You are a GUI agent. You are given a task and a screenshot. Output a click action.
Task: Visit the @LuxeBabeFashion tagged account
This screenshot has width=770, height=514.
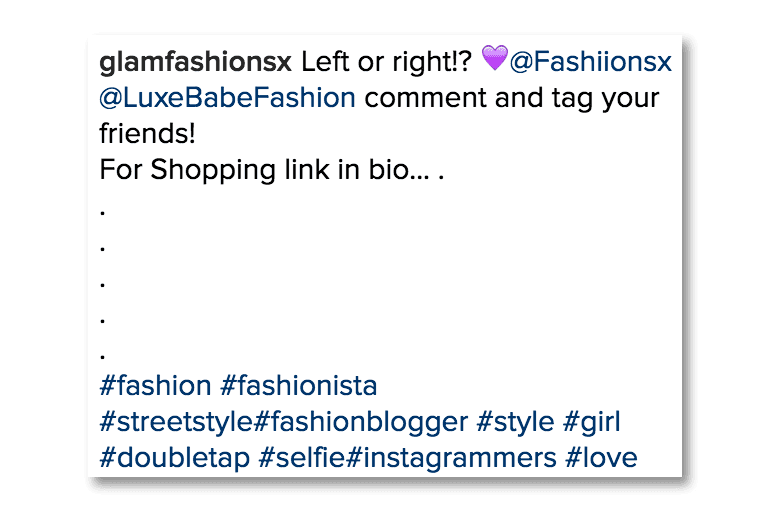[x=227, y=98]
